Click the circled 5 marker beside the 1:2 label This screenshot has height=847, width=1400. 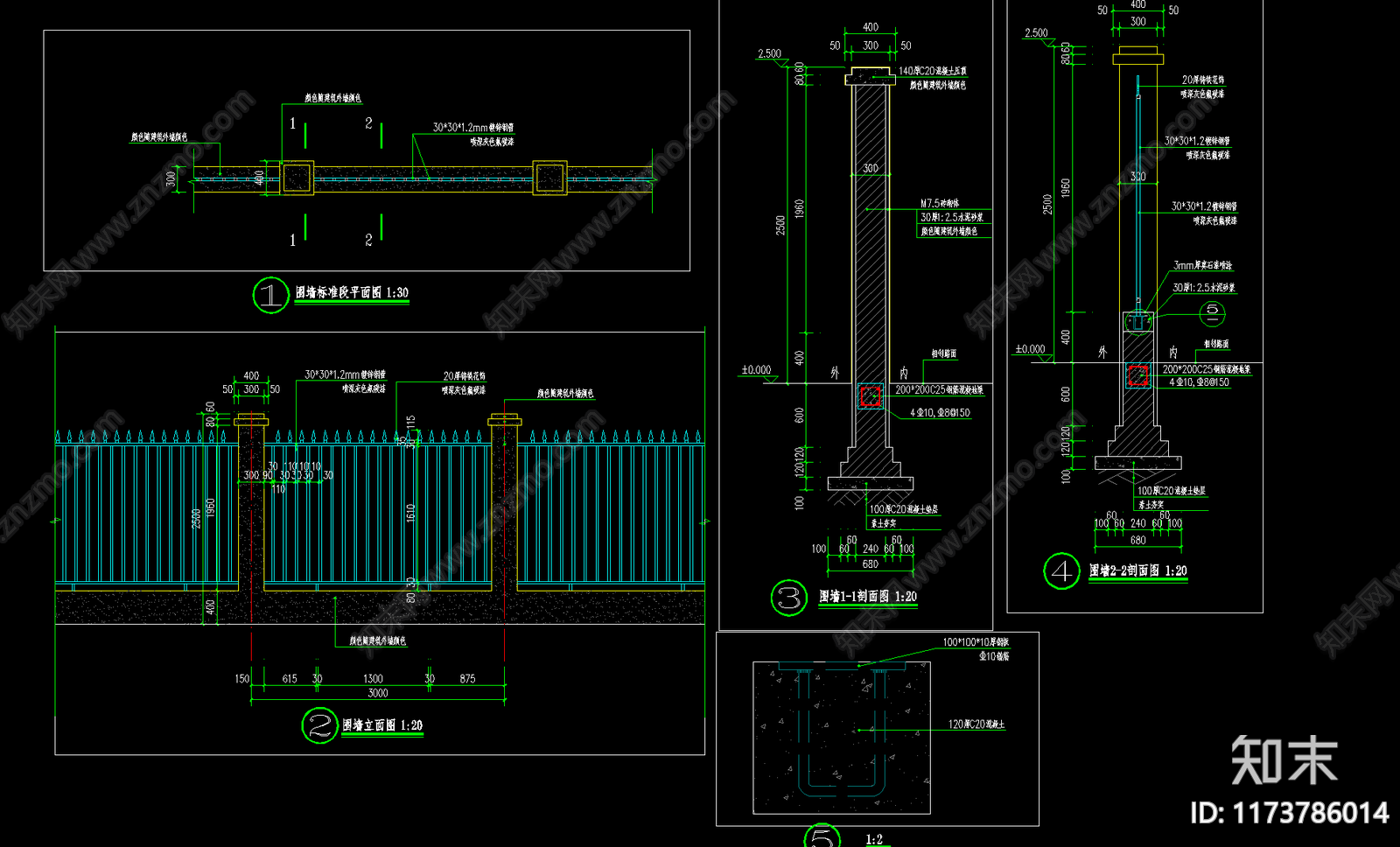coord(822,837)
